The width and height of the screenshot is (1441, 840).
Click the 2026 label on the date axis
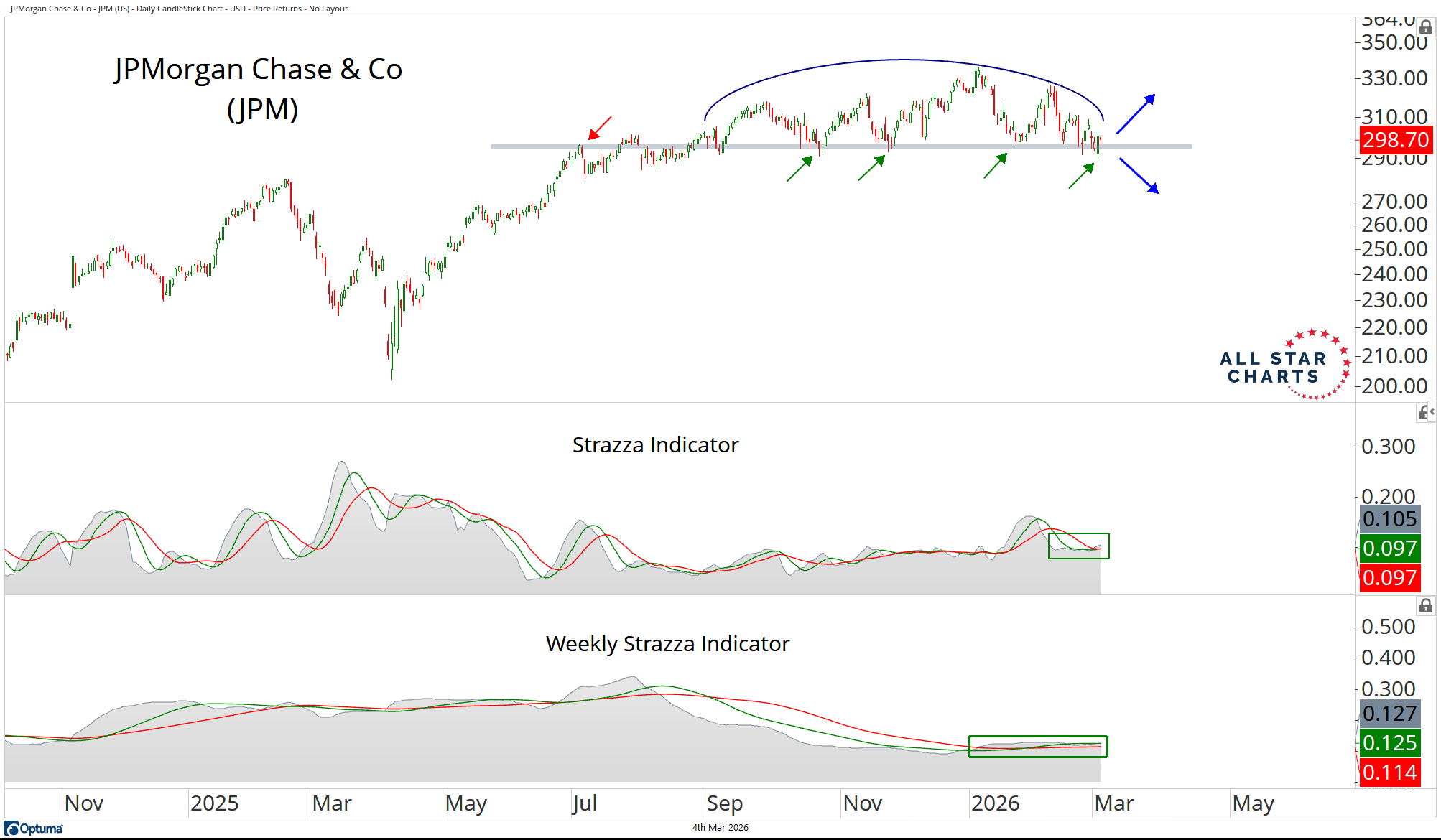tap(995, 803)
